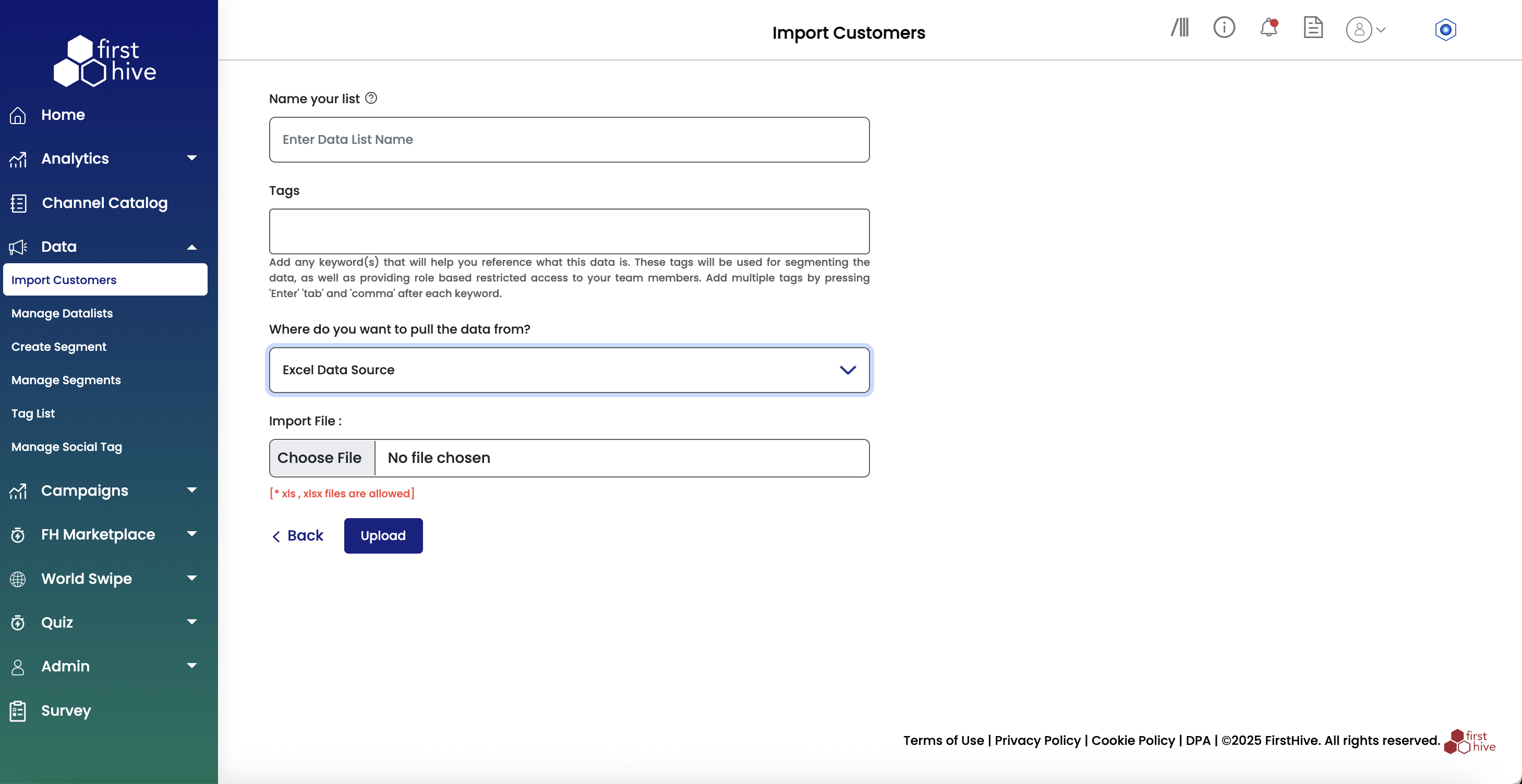Click the Campaigns chart icon
The width and height of the screenshot is (1522, 784).
(18, 491)
